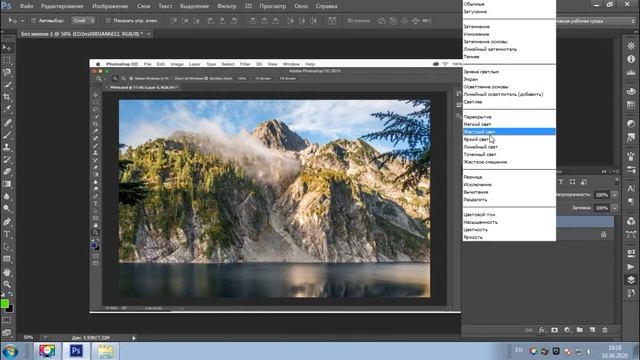Open the Actions play-arrow panel icon
The width and height of the screenshot is (640, 360).
[x=631, y=267]
